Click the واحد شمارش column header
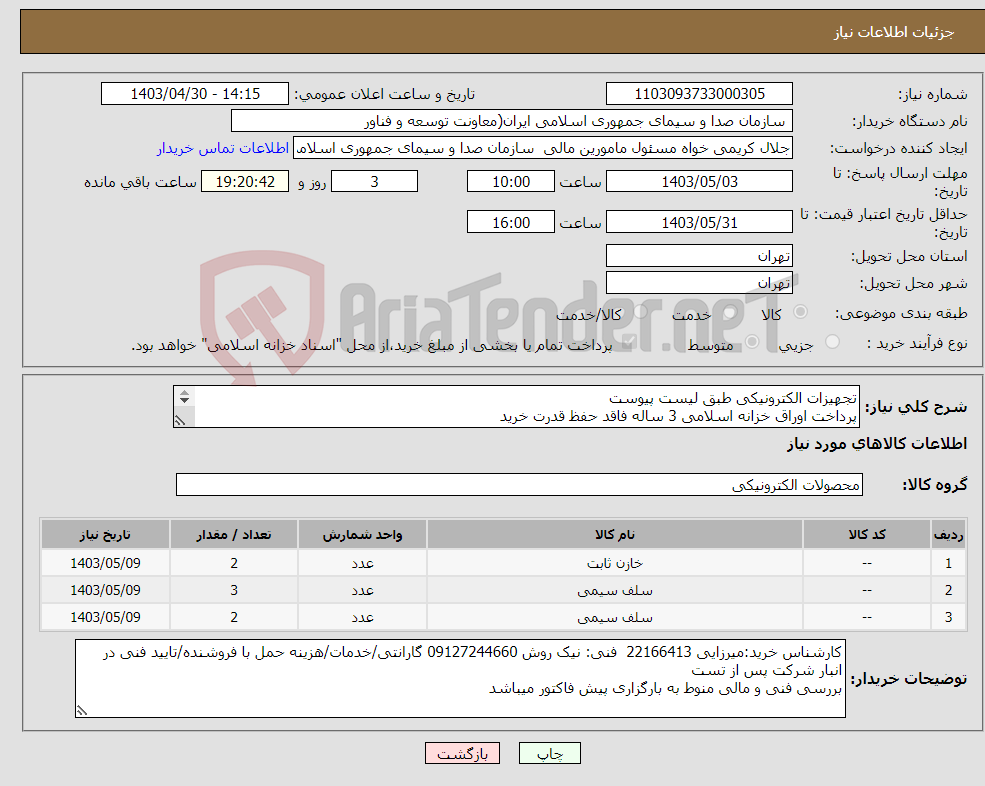 (x=362, y=535)
